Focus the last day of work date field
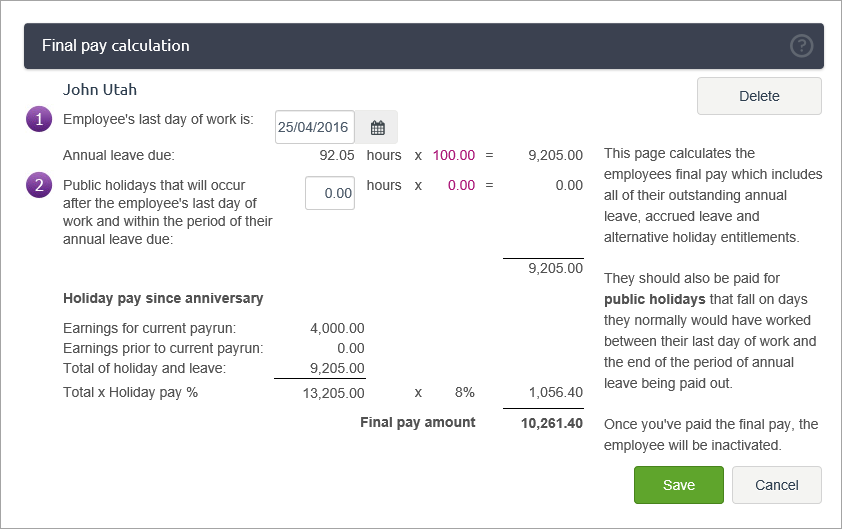This screenshot has height=529, width=842. pos(314,127)
